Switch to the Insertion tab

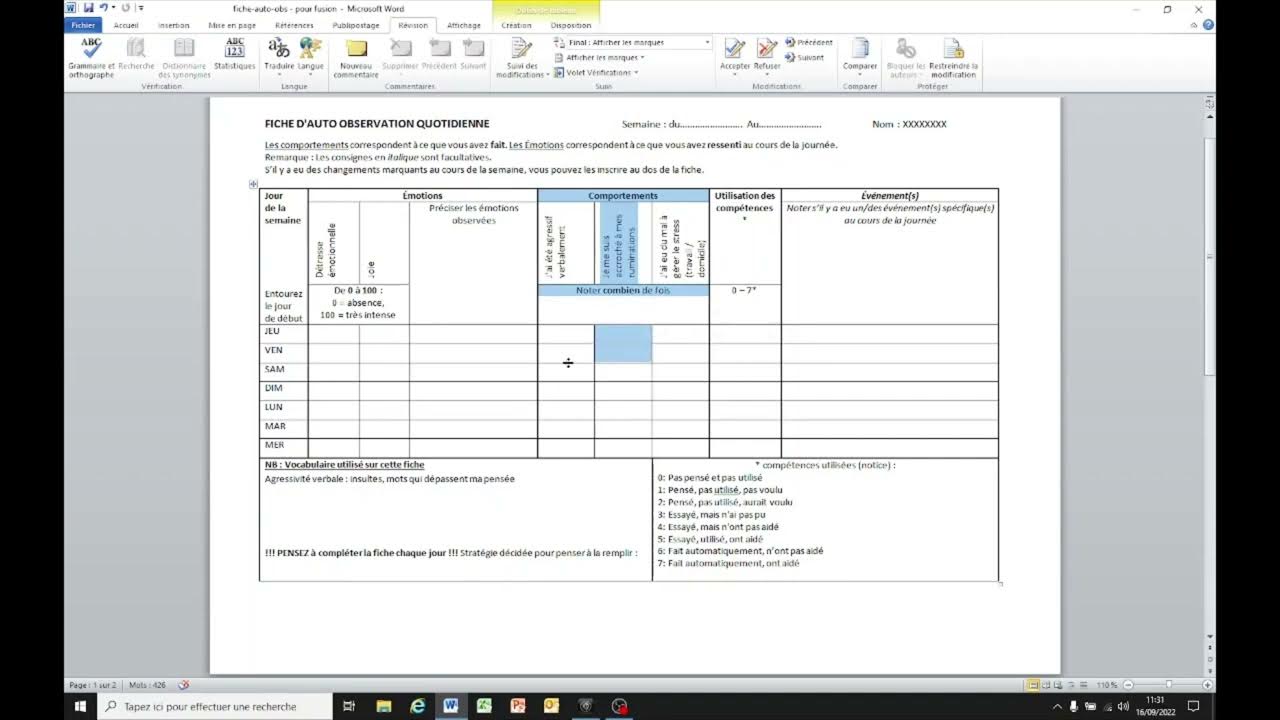pos(173,25)
